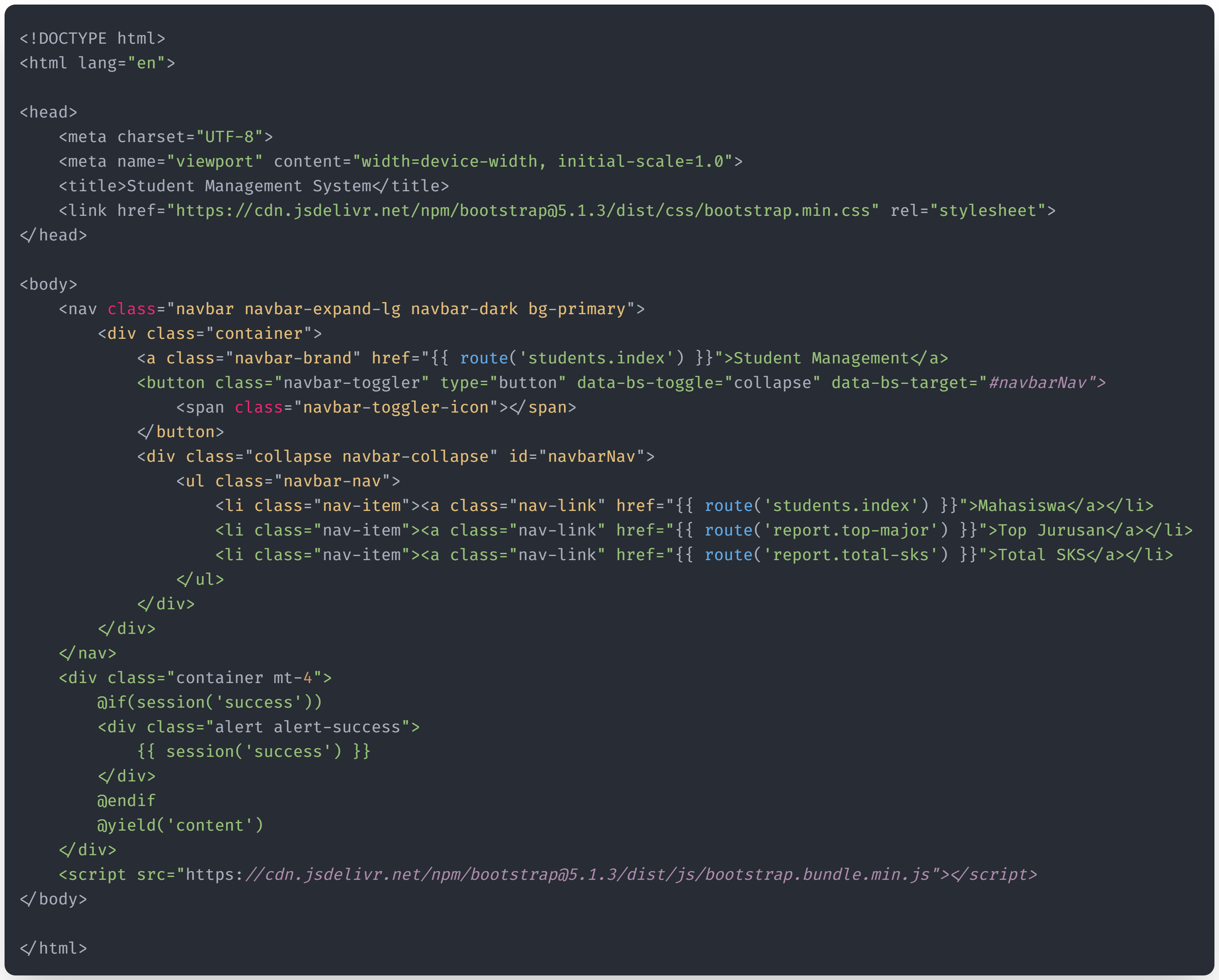The height and width of the screenshot is (980, 1219).
Task: Click the "viewport" meta name value
Action: [215, 161]
